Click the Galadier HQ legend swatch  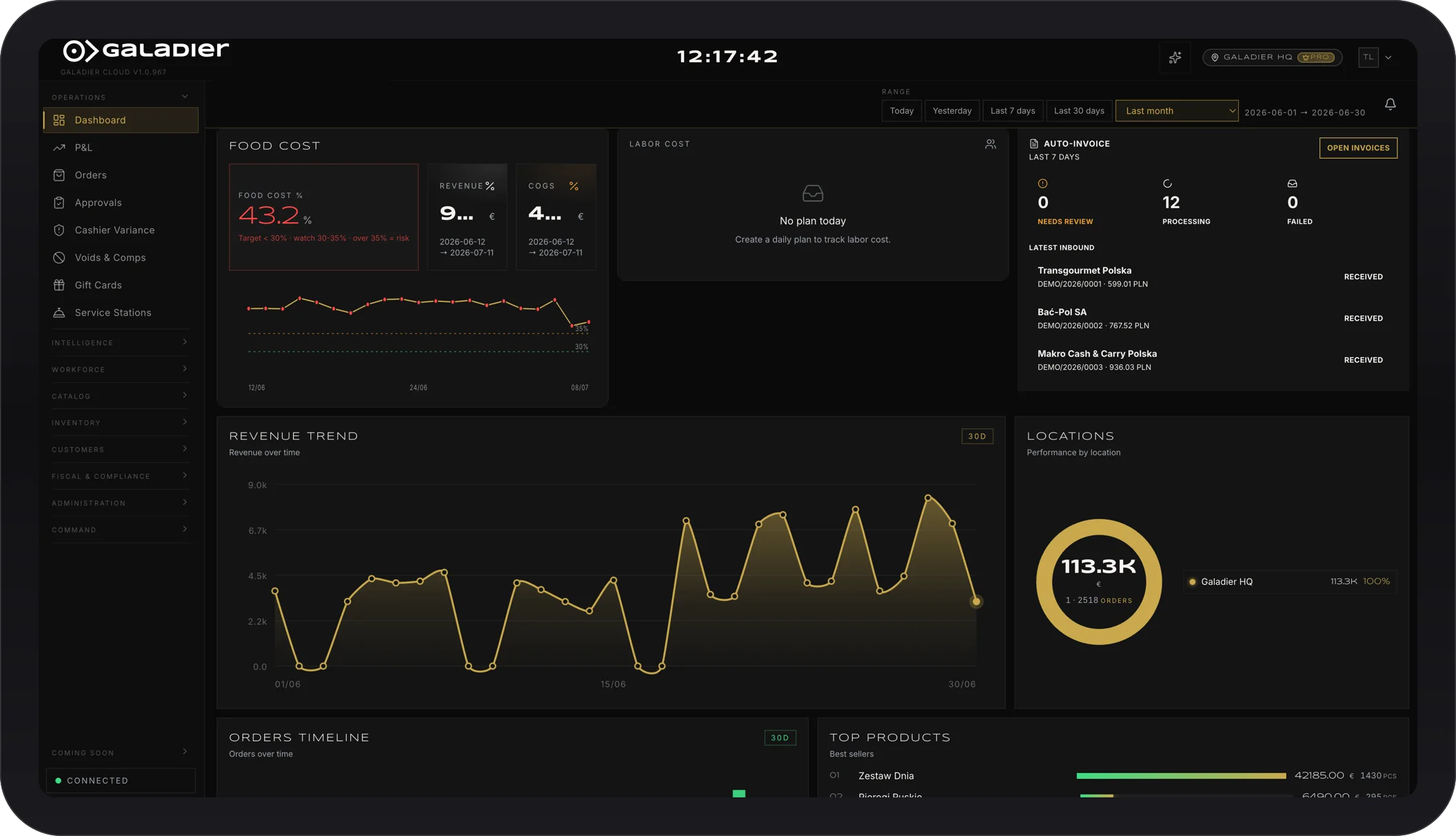coord(1192,581)
